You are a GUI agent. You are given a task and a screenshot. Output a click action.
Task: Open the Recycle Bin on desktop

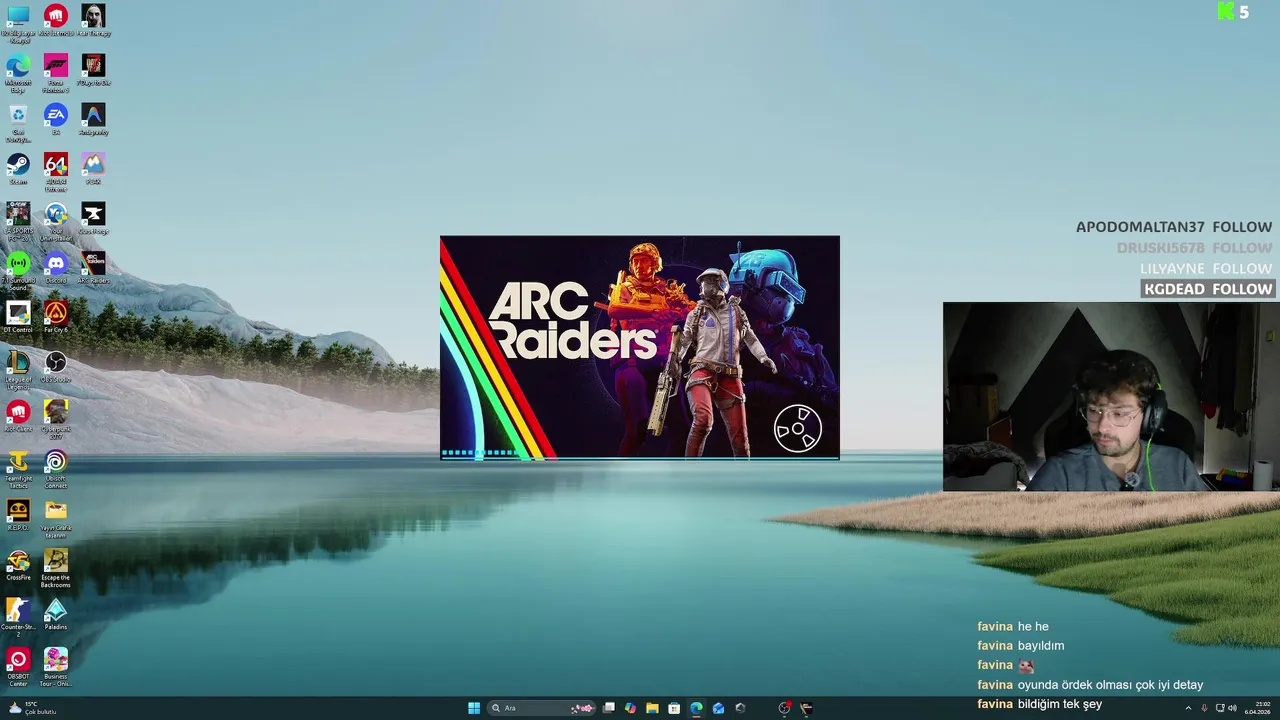tap(18, 123)
